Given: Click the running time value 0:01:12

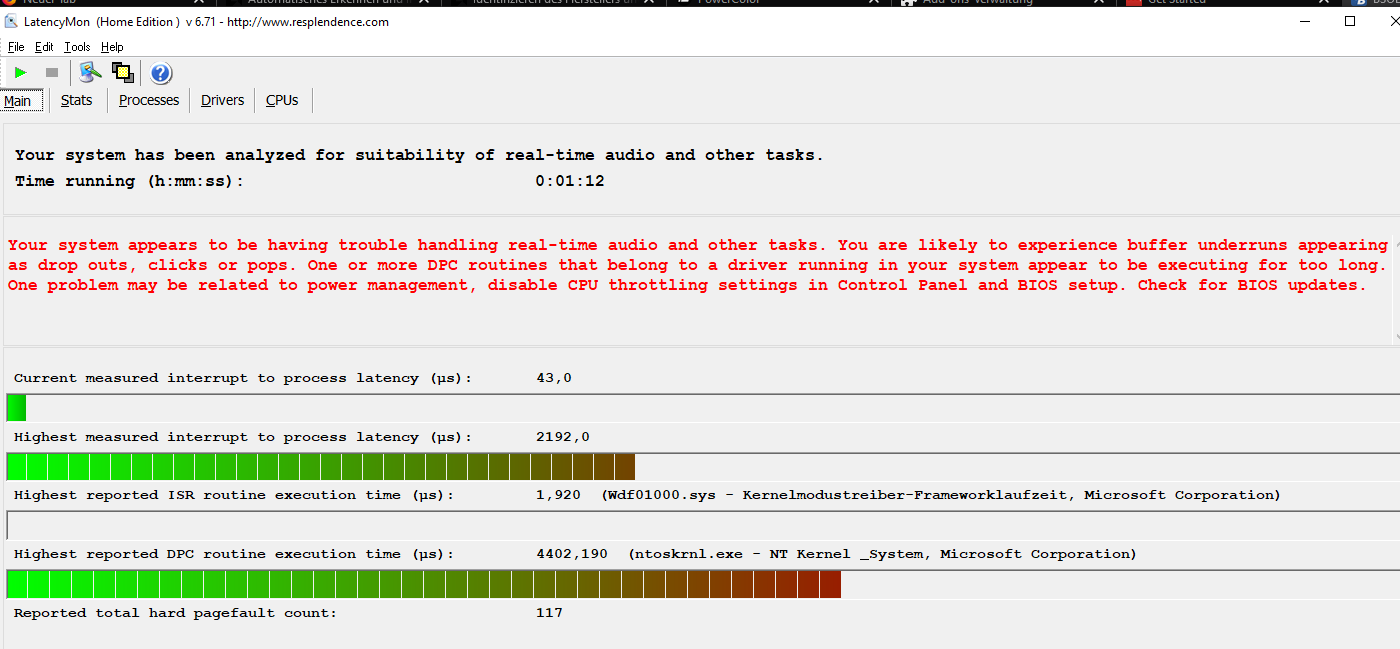Looking at the screenshot, I should (x=570, y=181).
